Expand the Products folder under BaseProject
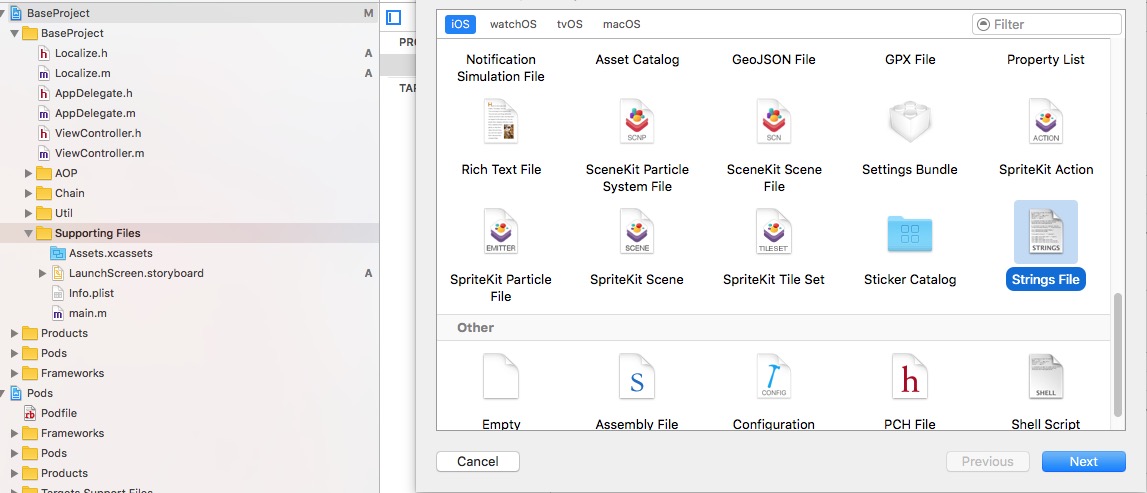 [x=15, y=333]
